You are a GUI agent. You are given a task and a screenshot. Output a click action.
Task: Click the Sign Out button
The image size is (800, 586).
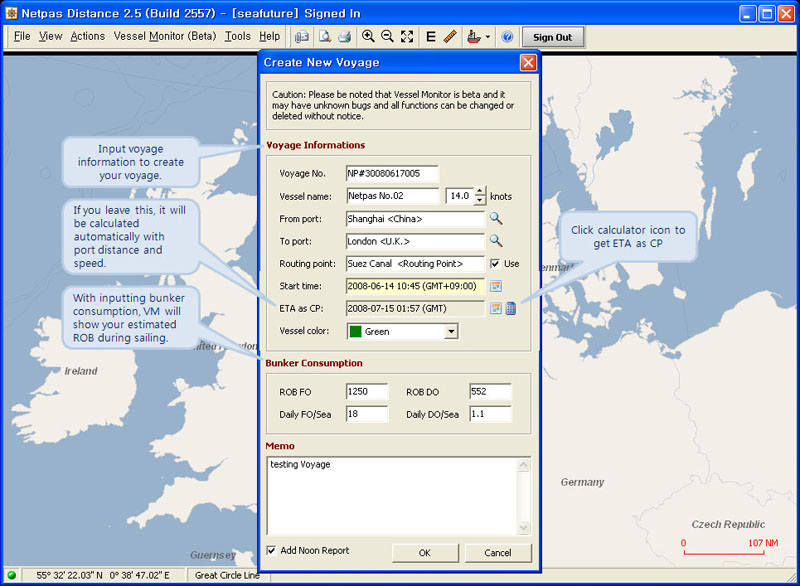pos(553,37)
